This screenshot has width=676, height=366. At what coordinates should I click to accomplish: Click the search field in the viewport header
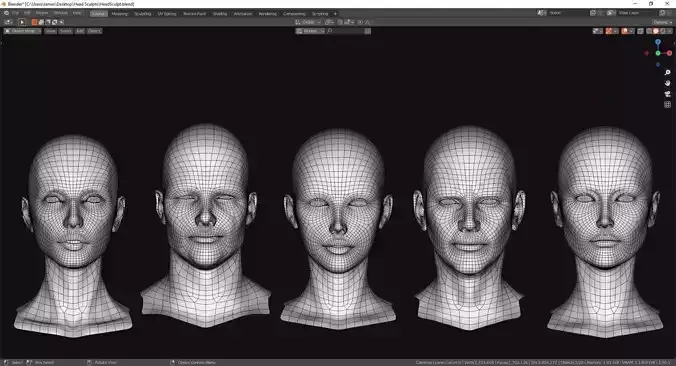(346, 31)
